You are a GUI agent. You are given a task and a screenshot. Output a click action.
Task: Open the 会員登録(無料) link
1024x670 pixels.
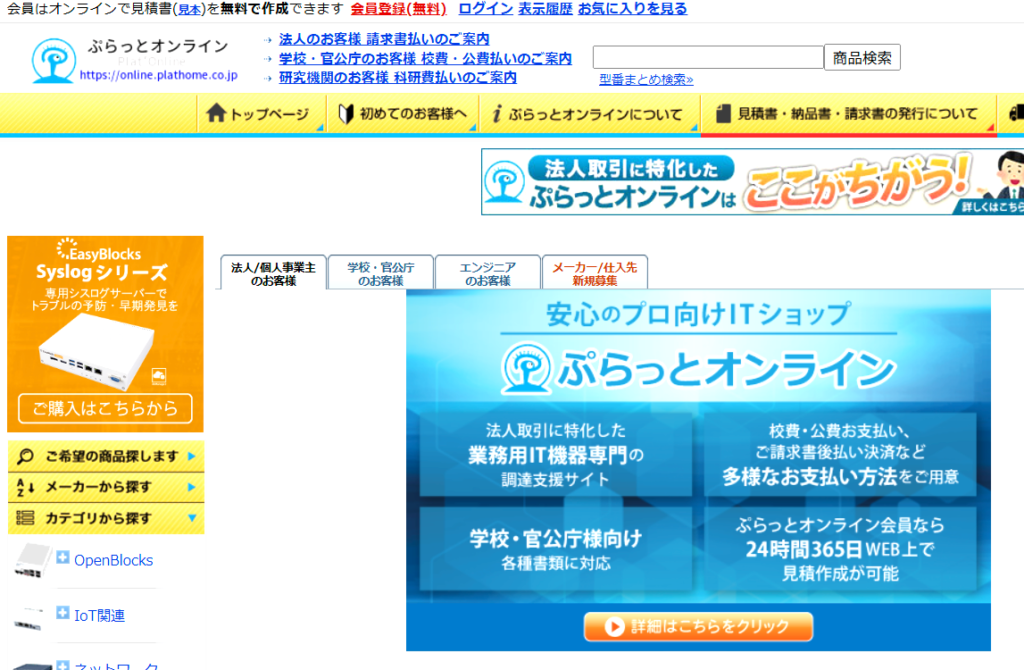click(x=398, y=8)
